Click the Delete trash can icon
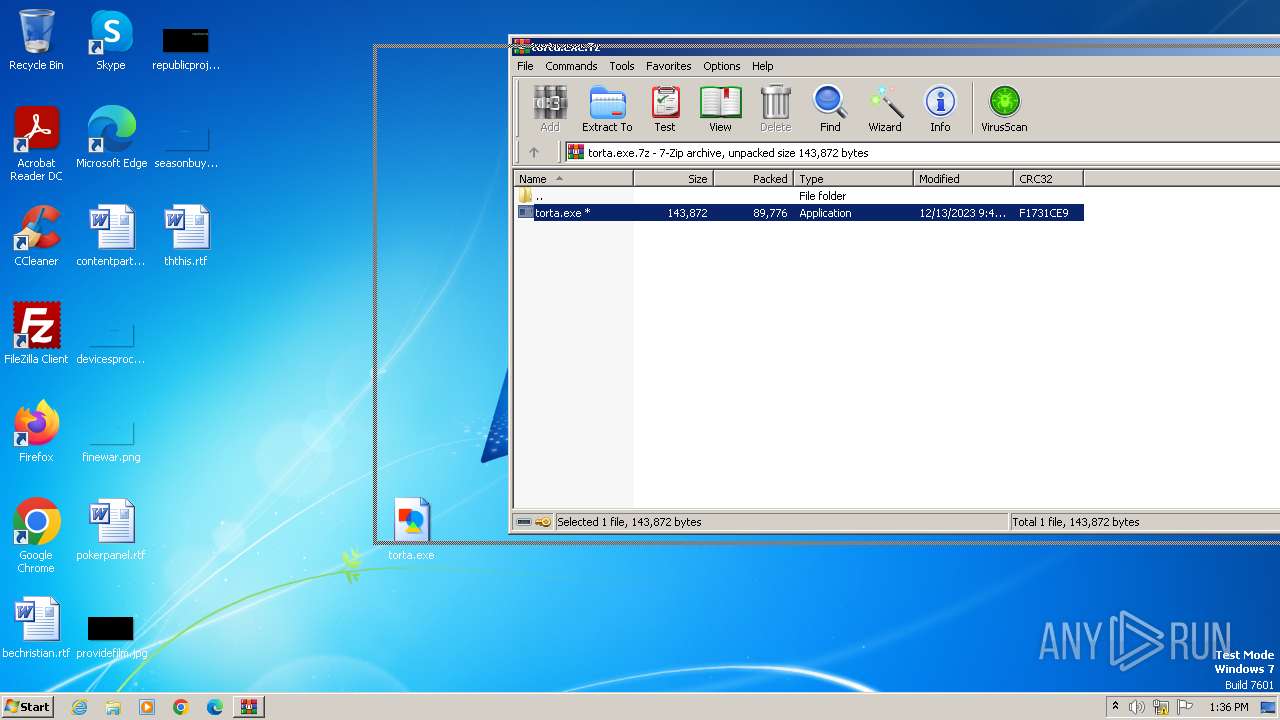This screenshot has width=1280, height=720. (x=775, y=108)
